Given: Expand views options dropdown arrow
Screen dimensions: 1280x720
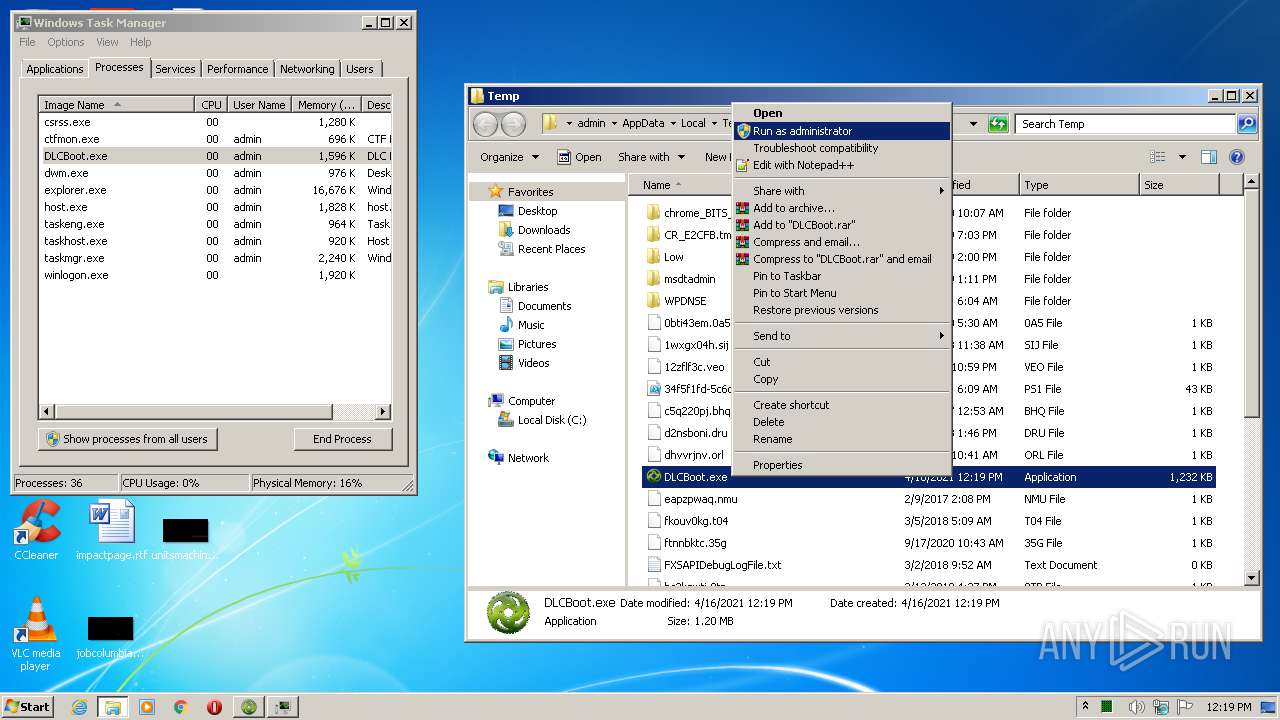Looking at the screenshot, I should tap(1181, 157).
